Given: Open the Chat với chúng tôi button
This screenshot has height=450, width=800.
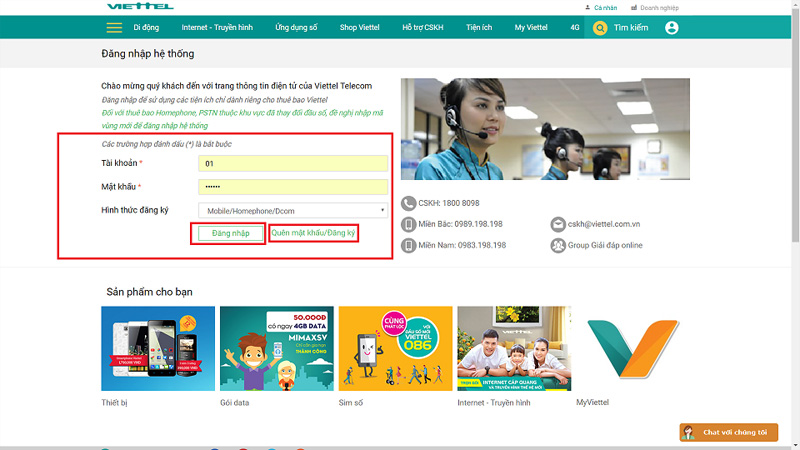Looking at the screenshot, I should tap(728, 432).
